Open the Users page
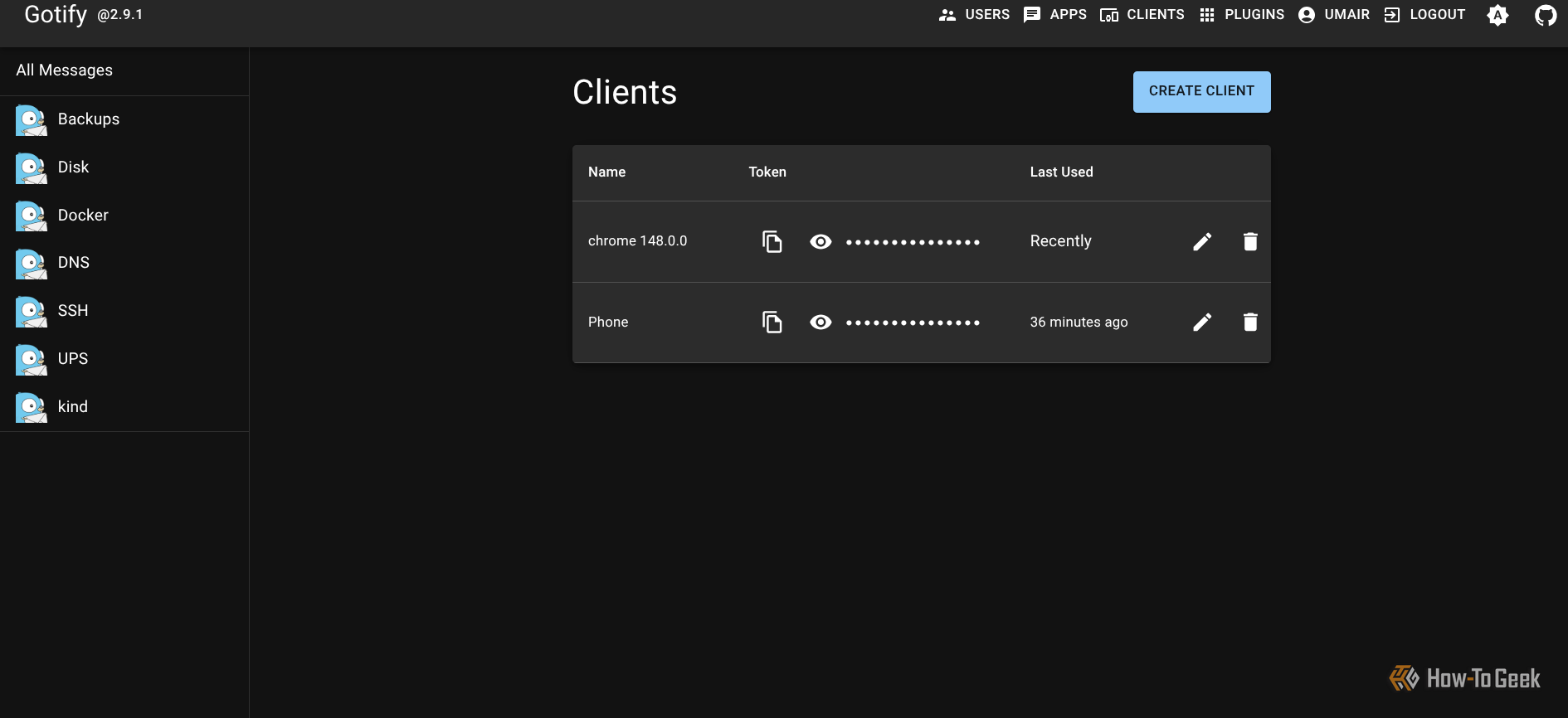Screen dimensions: 1568x718 pos(974,15)
